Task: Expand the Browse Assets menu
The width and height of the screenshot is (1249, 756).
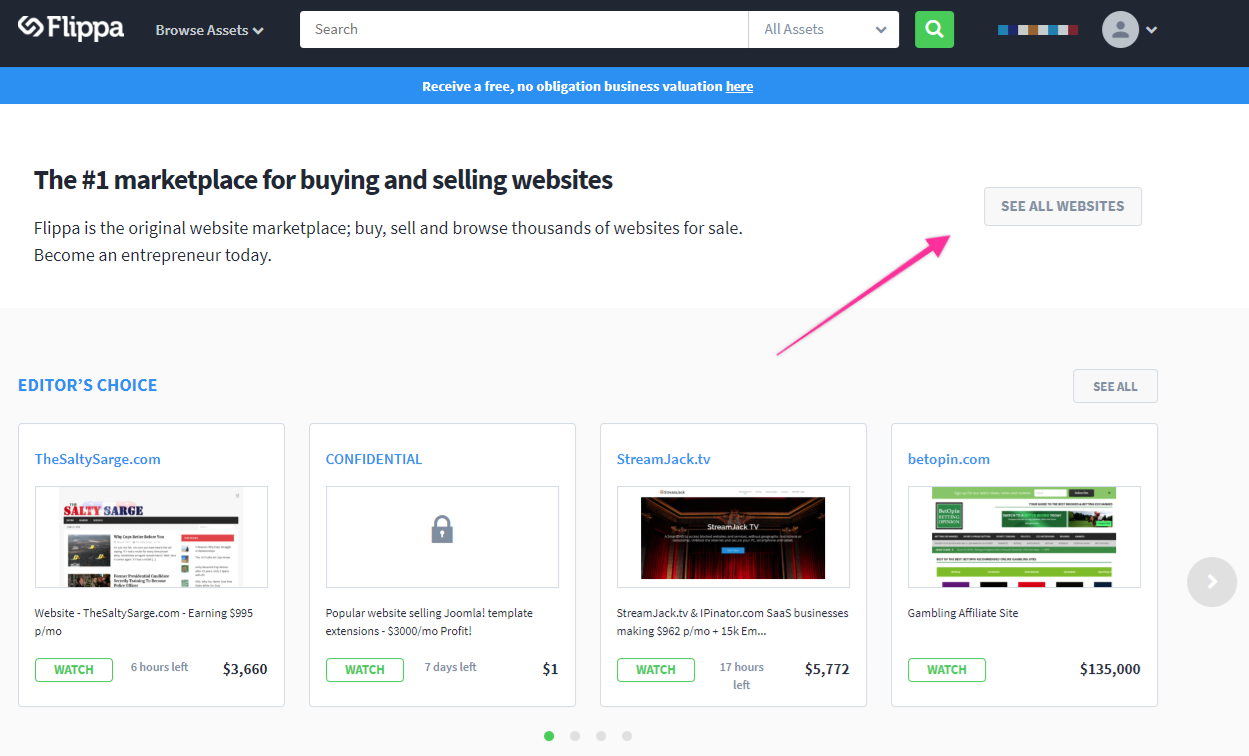Action: (209, 30)
